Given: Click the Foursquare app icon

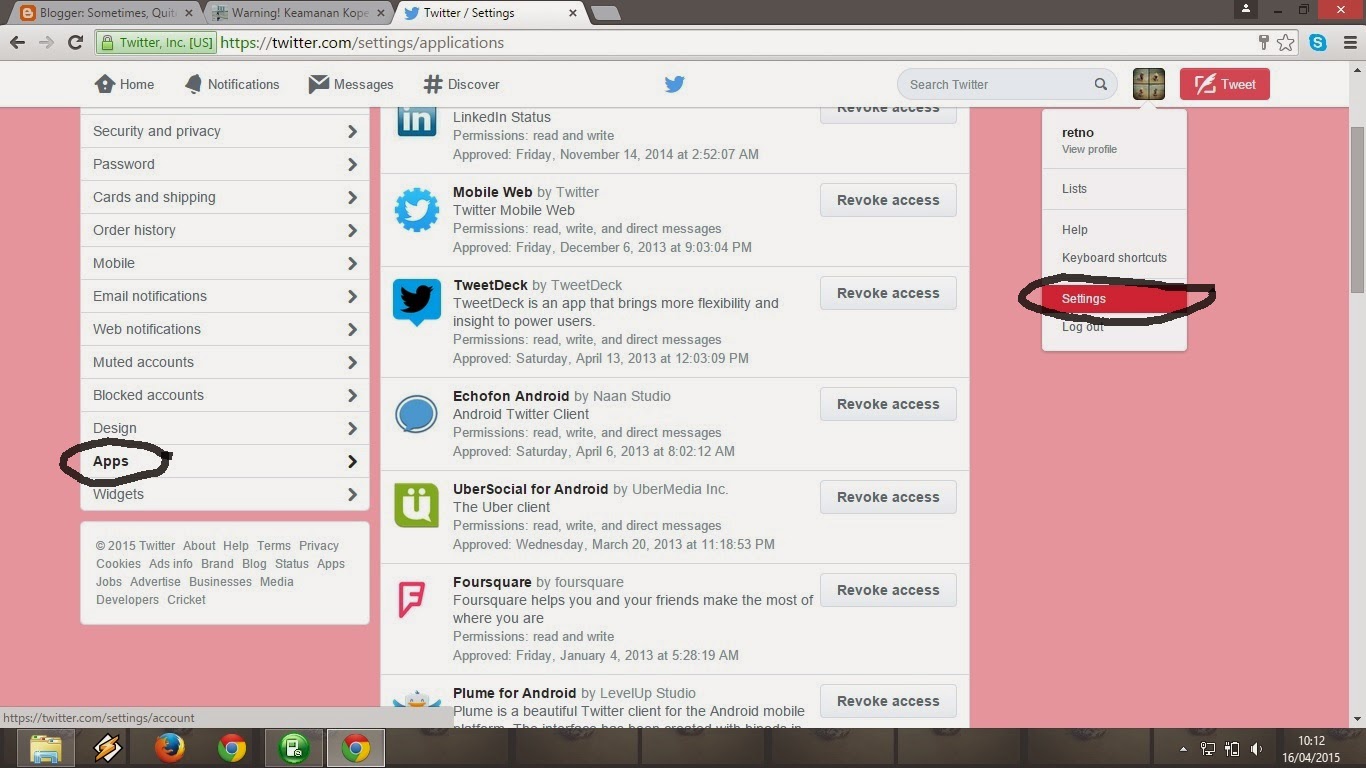Looking at the screenshot, I should click(x=412, y=600).
